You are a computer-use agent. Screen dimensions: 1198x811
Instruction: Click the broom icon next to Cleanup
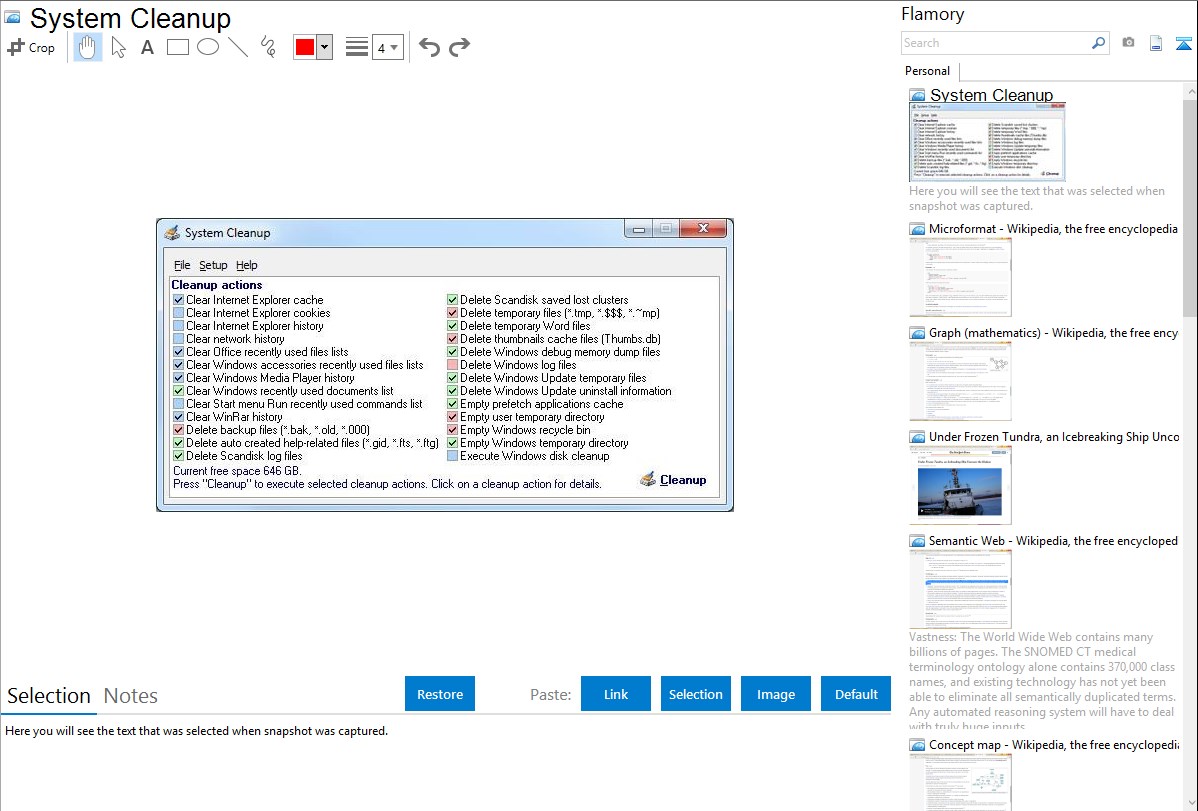pos(648,479)
